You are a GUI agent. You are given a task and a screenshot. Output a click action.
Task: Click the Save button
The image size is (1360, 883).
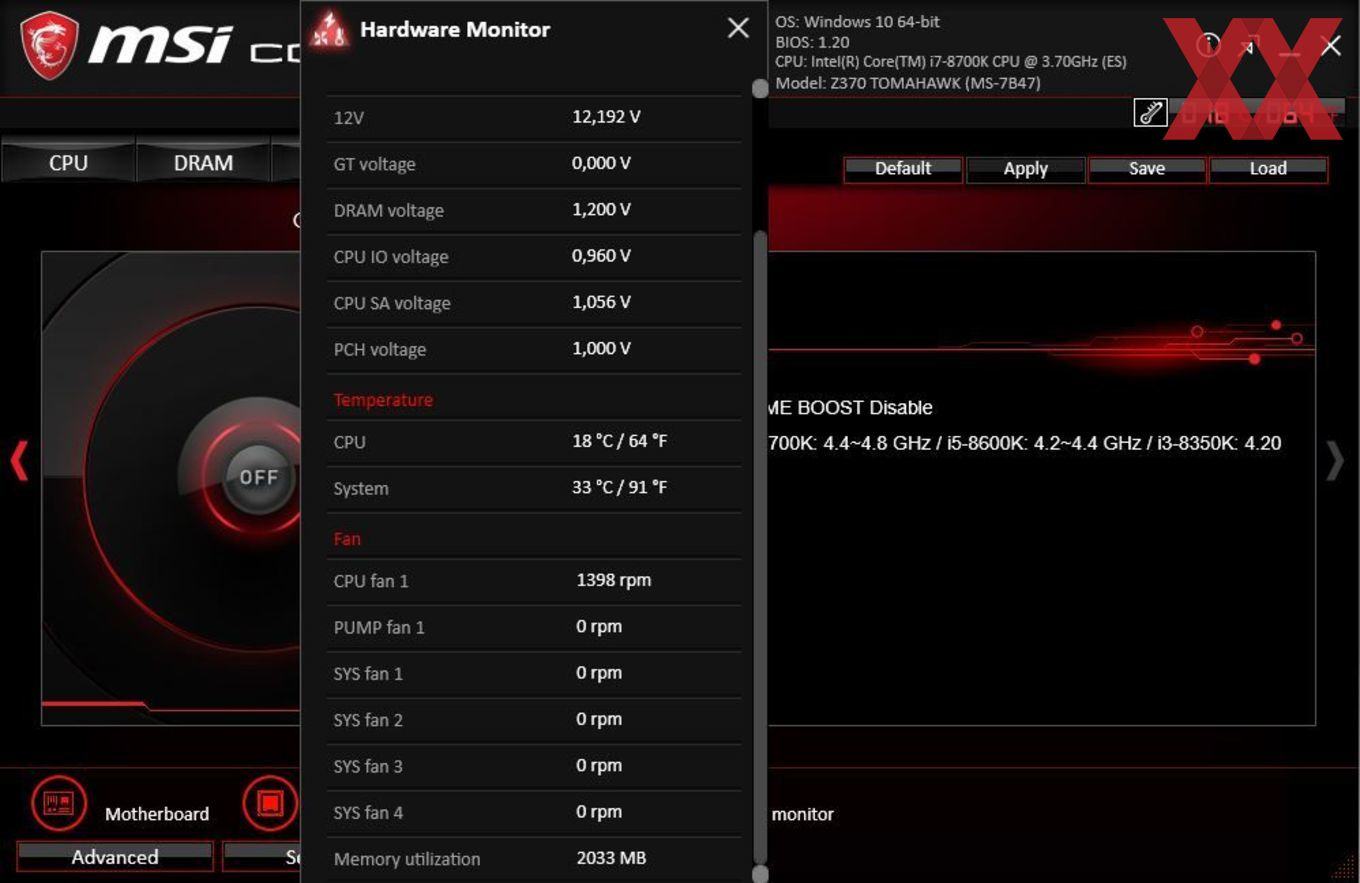coord(1146,169)
